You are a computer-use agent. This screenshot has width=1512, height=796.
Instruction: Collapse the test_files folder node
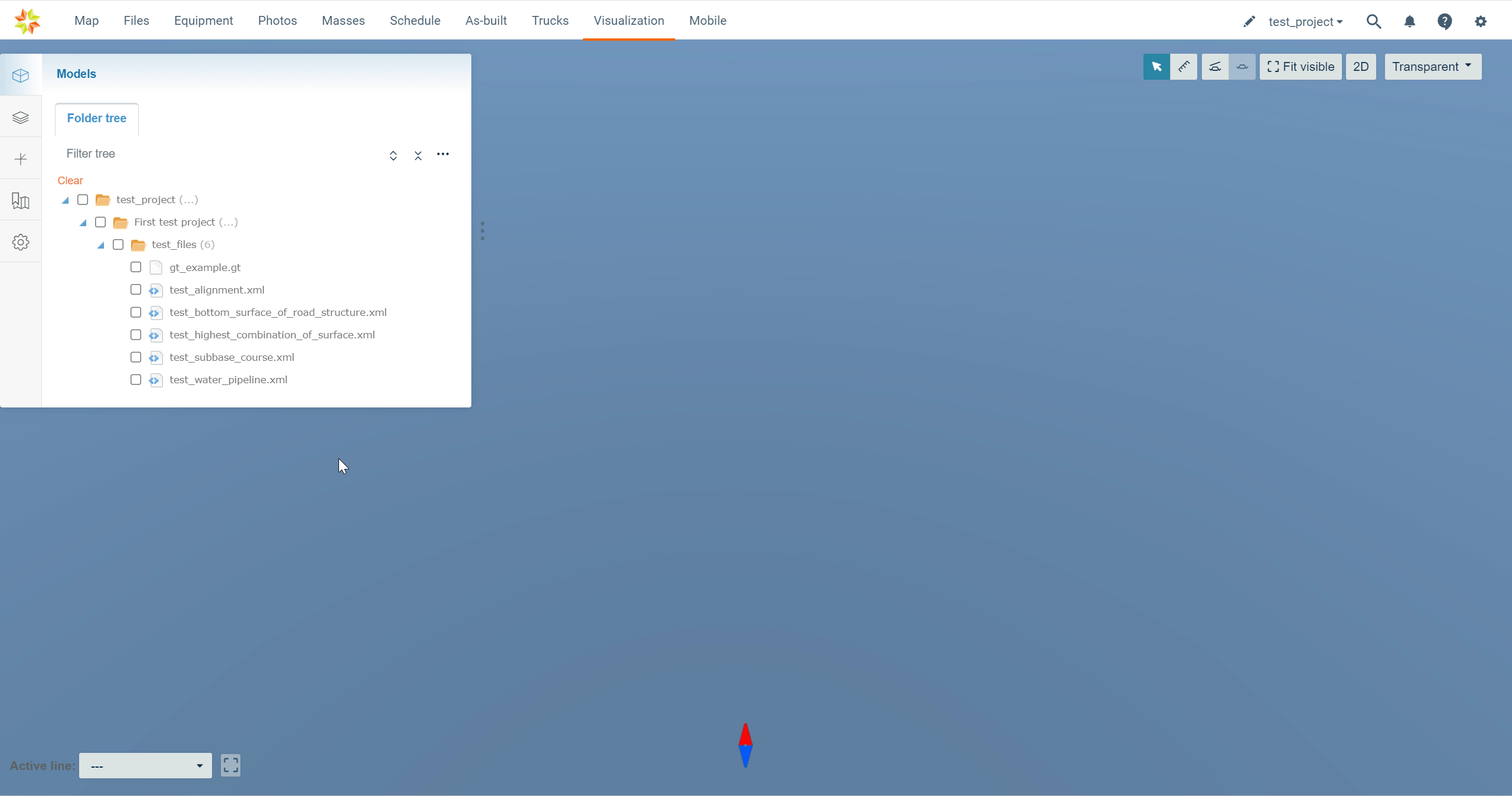pos(101,245)
